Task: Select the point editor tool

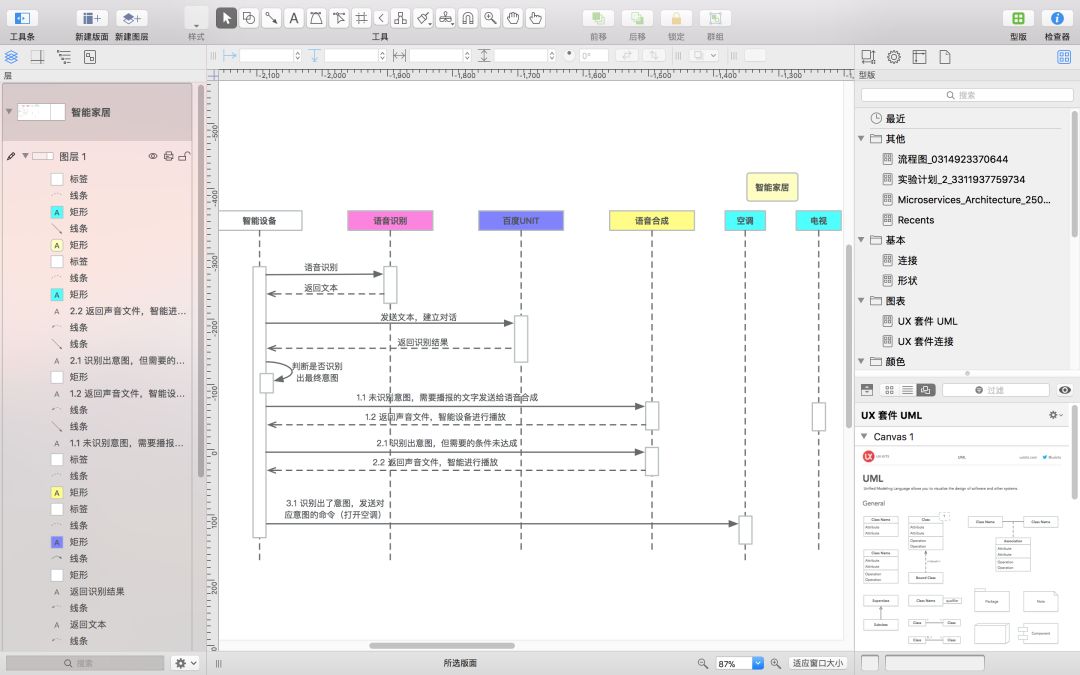Action: (x=339, y=19)
